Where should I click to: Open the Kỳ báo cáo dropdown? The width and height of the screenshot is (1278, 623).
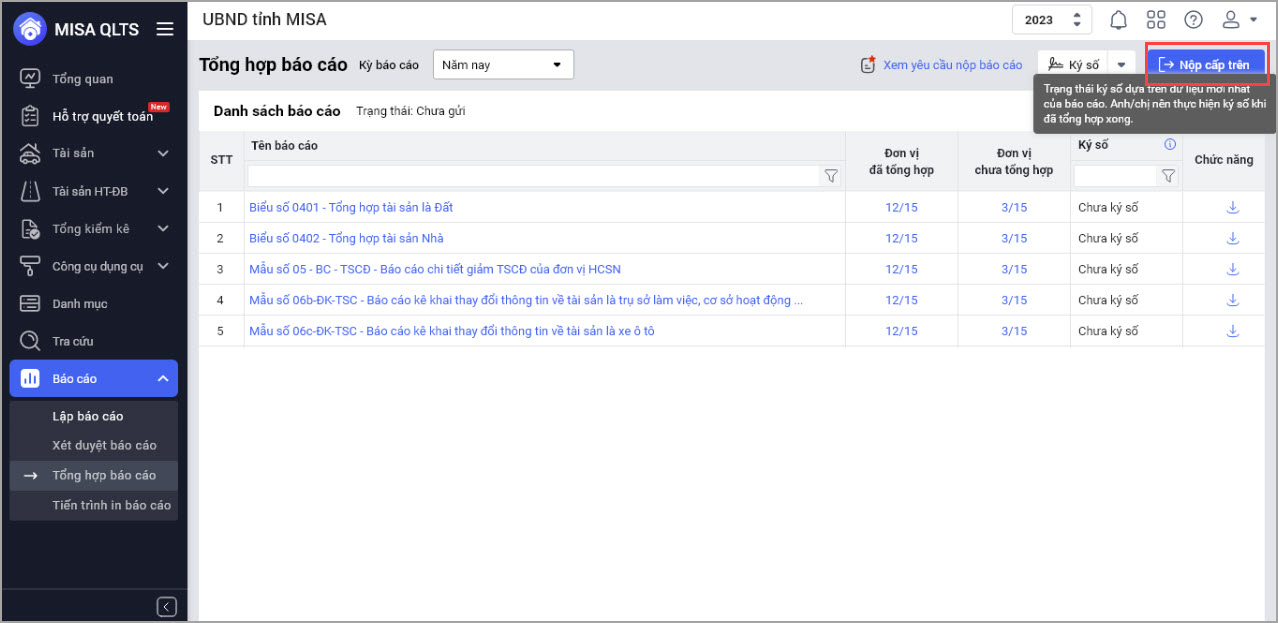tap(503, 65)
